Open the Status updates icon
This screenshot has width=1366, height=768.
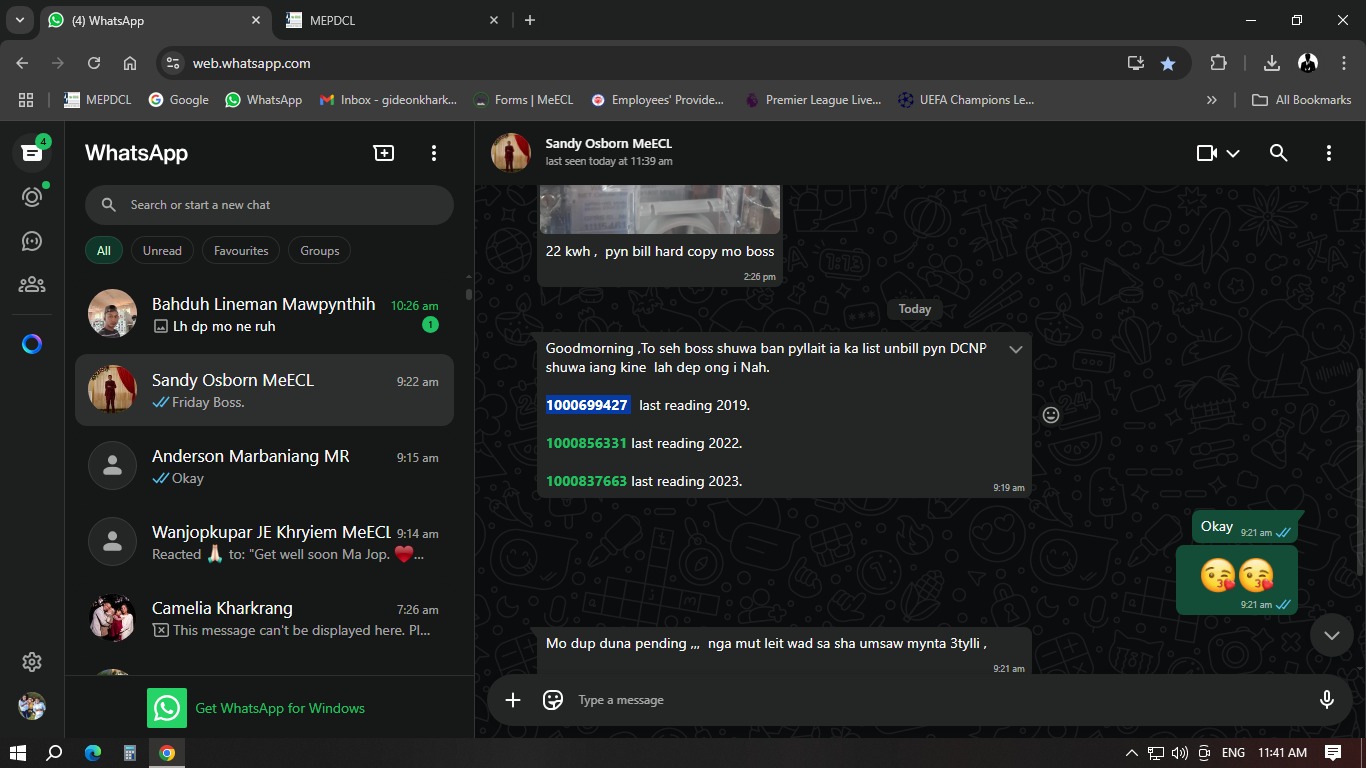click(x=32, y=197)
